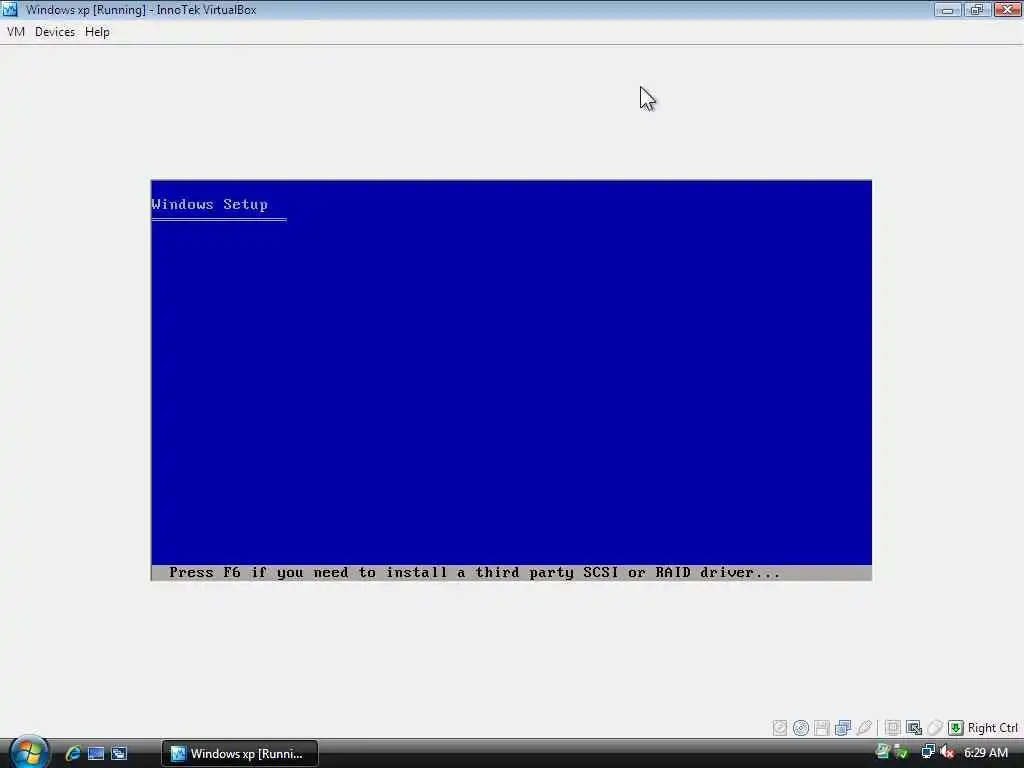Open the Help menu
1024x768 pixels.
coord(97,32)
